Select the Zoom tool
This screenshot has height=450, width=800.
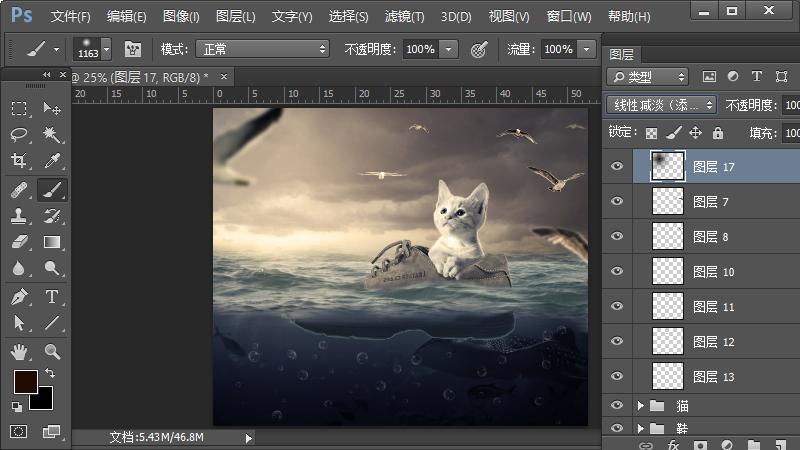click(x=52, y=352)
